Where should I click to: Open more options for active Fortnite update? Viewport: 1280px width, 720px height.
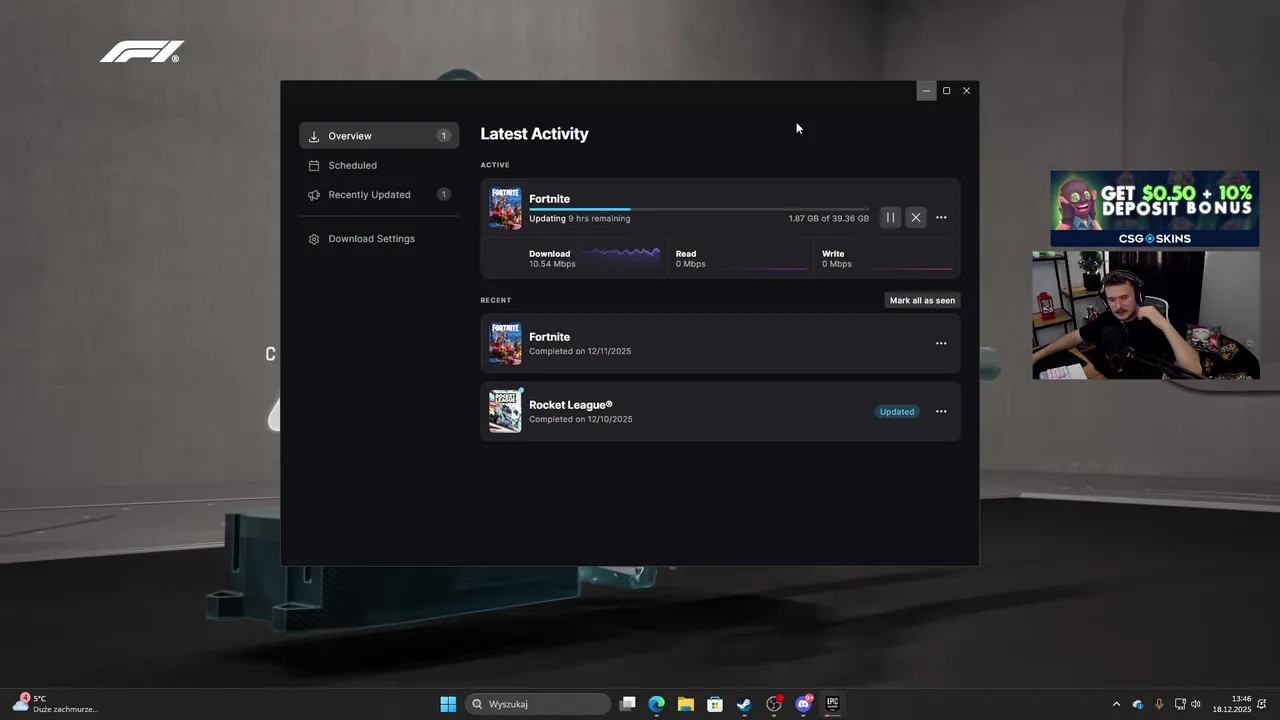pyautogui.click(x=941, y=217)
